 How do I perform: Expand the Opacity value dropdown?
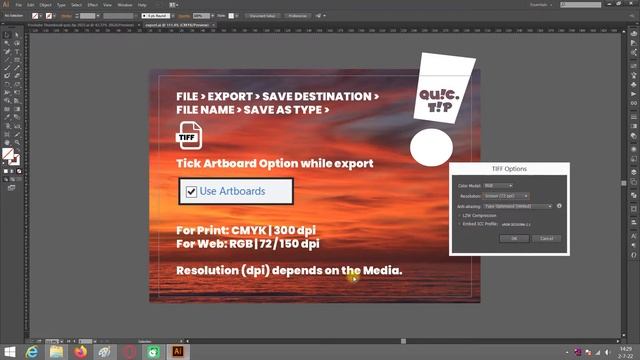(x=213, y=16)
